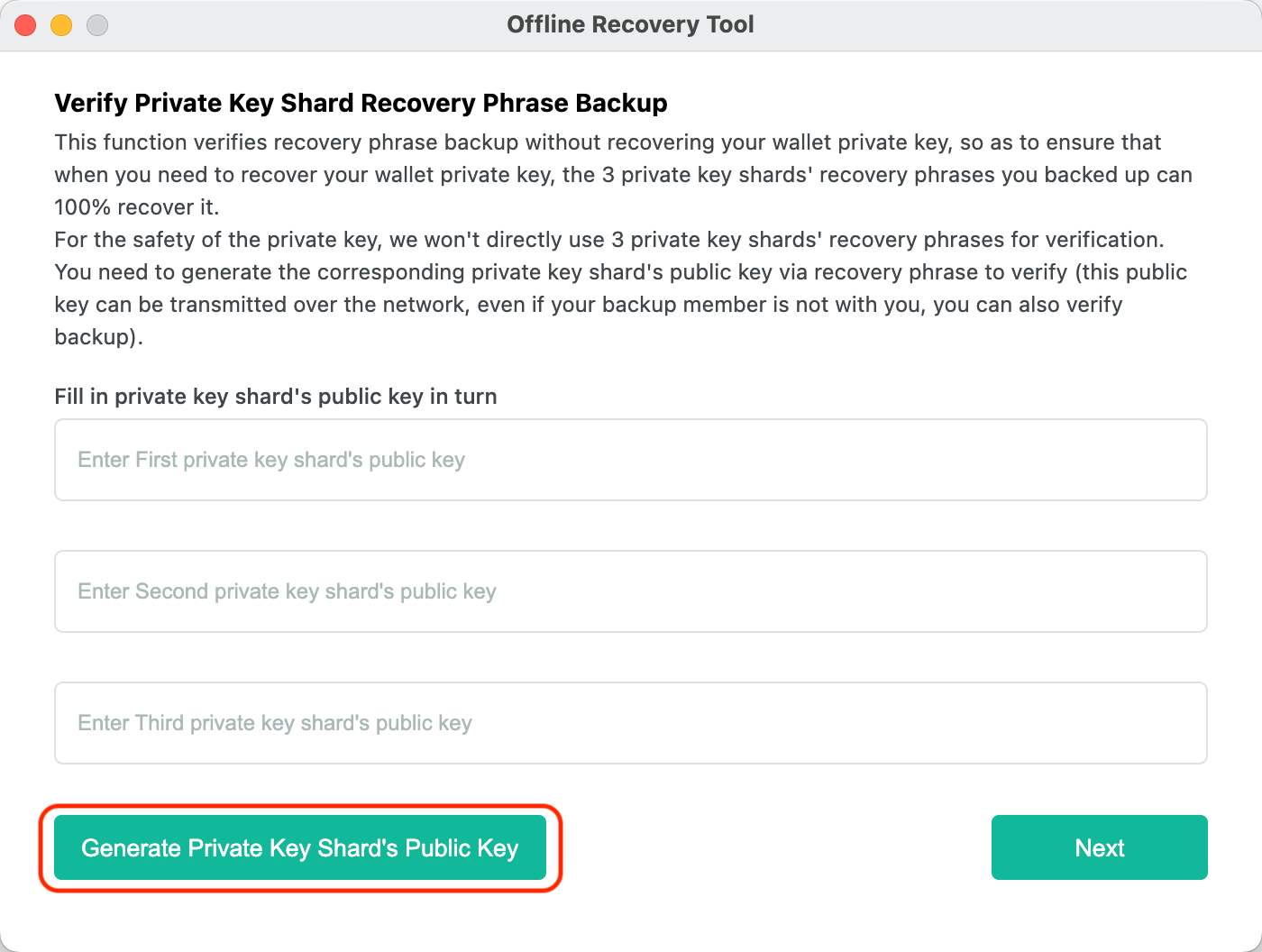1262x952 pixels.
Task: Minimize the window with the yellow button
Action: click(61, 25)
